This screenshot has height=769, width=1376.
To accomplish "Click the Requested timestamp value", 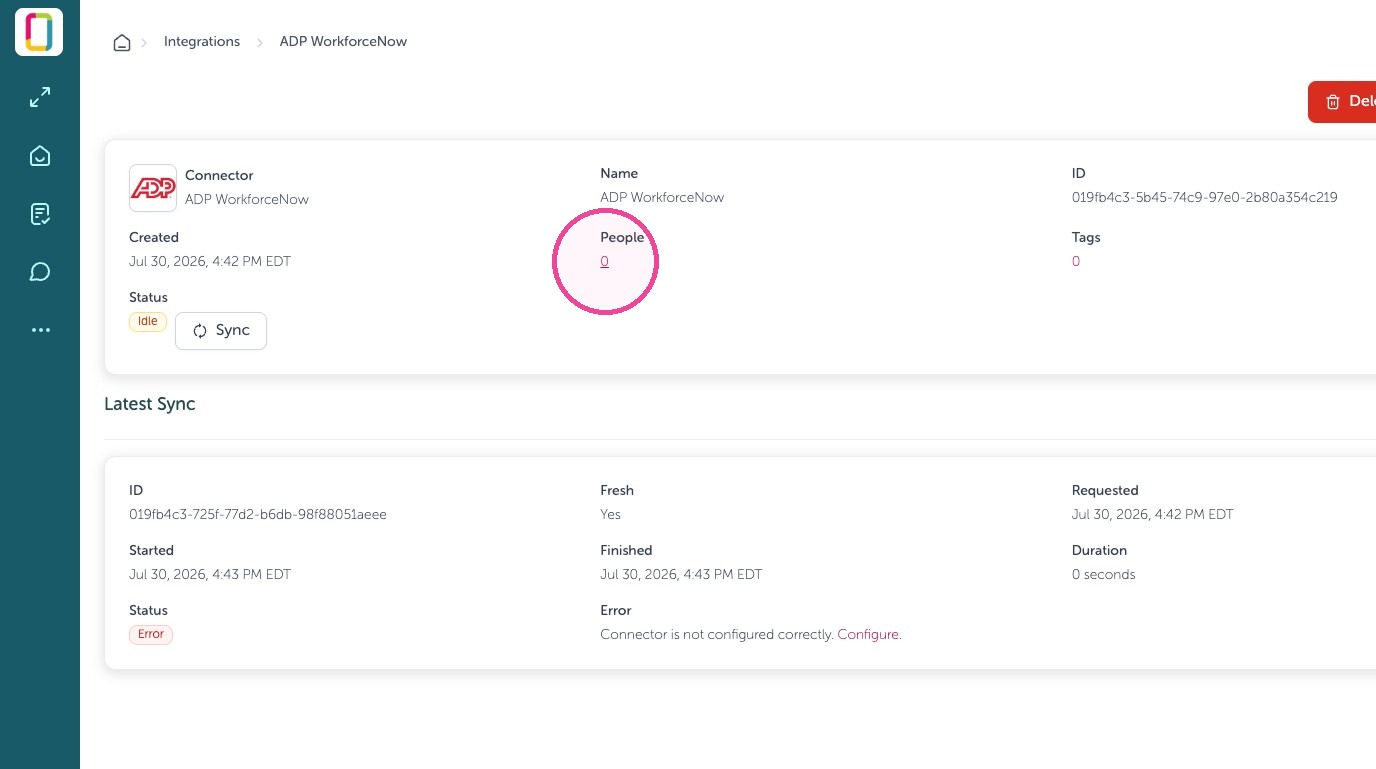I will (x=1152, y=515).
